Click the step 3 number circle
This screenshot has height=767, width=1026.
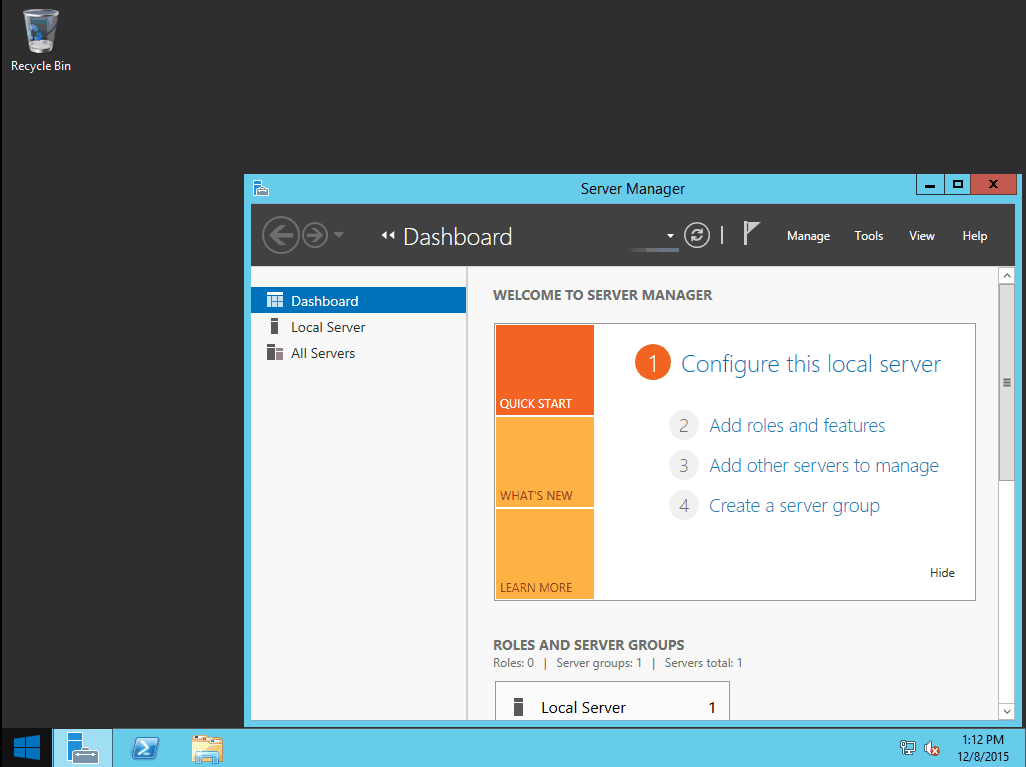point(684,465)
